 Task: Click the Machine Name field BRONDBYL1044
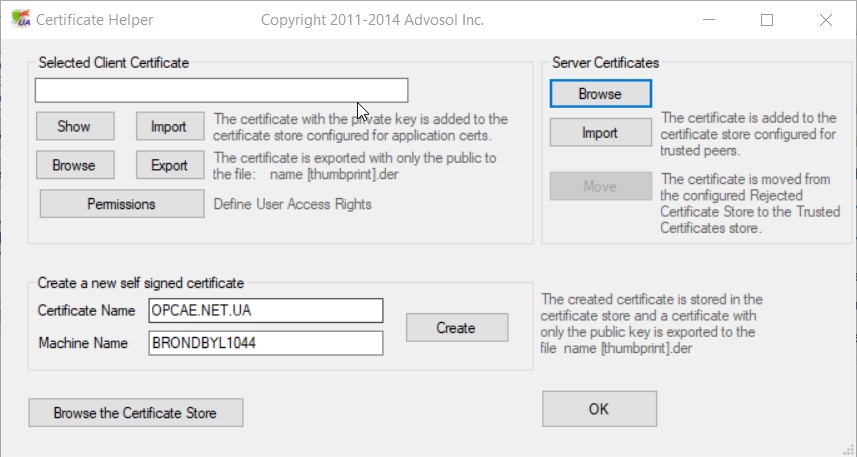click(x=266, y=343)
